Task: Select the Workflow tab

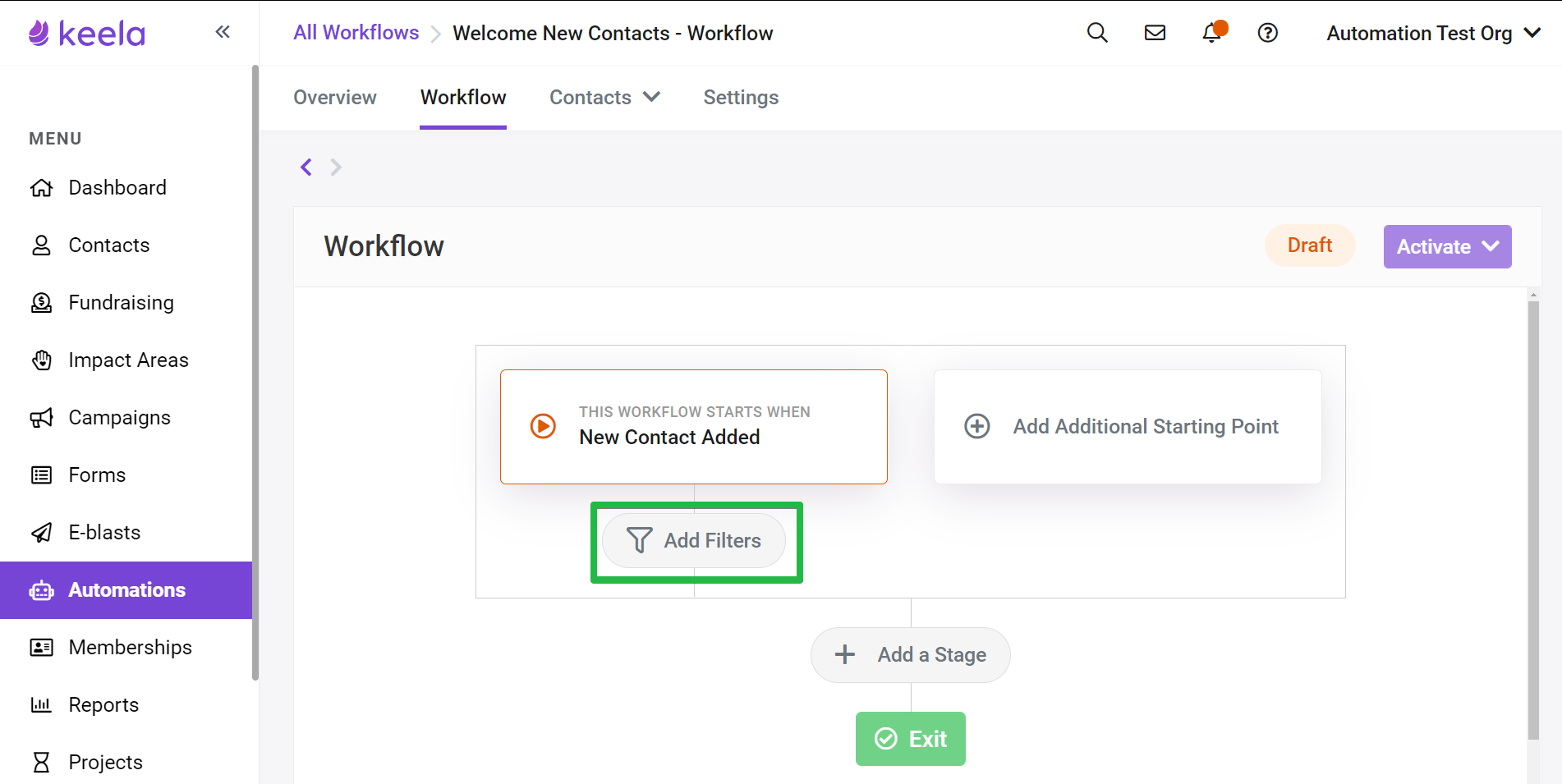Action: point(463,97)
